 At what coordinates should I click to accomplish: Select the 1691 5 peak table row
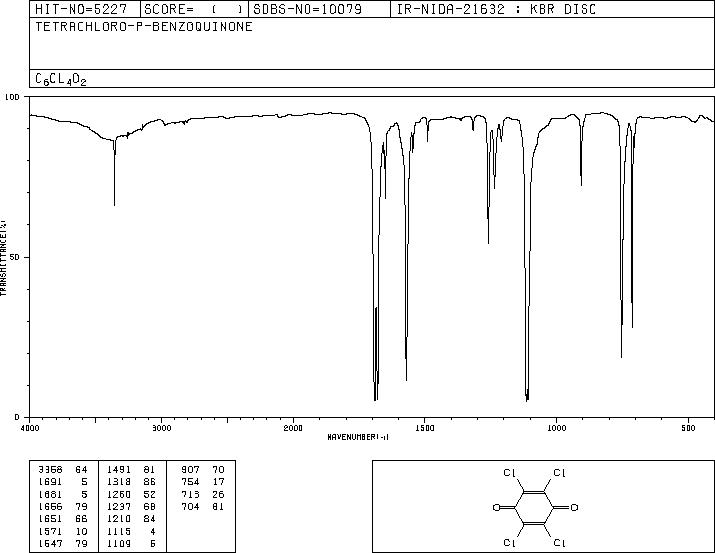point(63,482)
